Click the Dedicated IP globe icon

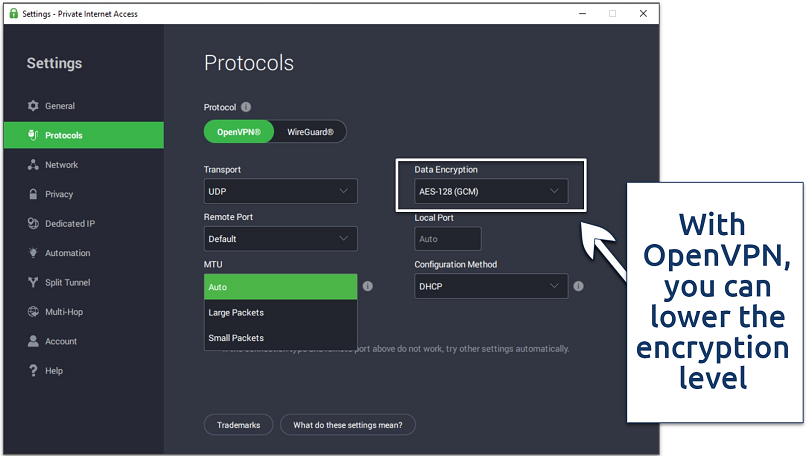(33, 224)
